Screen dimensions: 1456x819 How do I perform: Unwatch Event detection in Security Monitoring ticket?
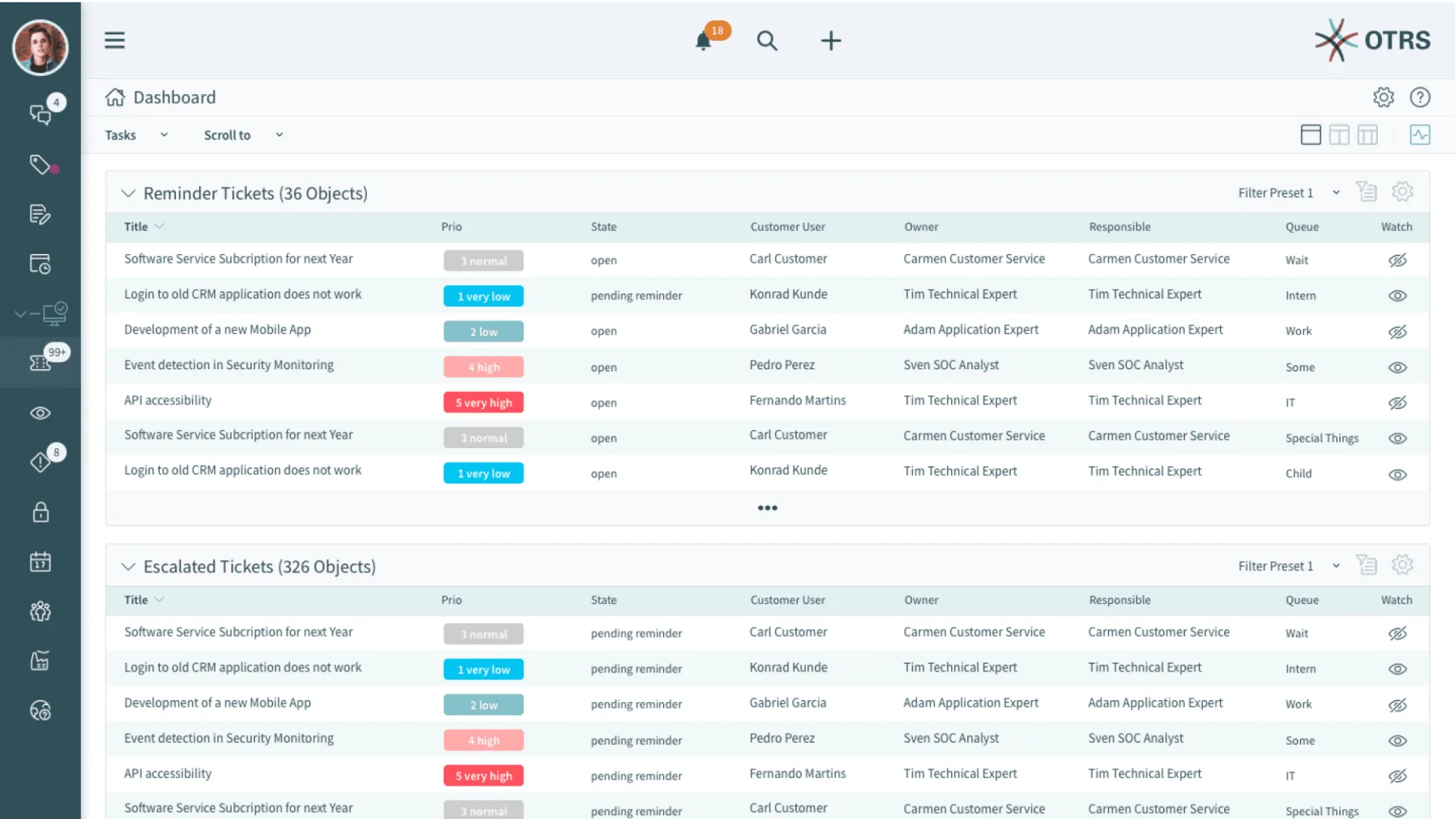(1397, 367)
